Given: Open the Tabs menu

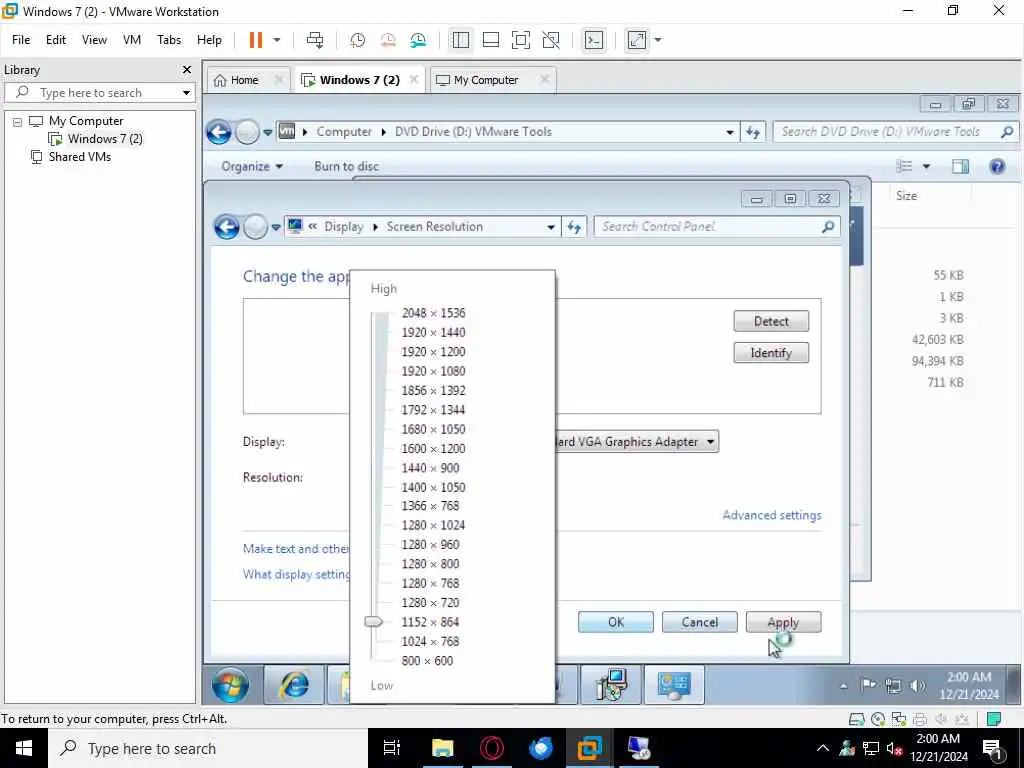Looking at the screenshot, I should [169, 40].
